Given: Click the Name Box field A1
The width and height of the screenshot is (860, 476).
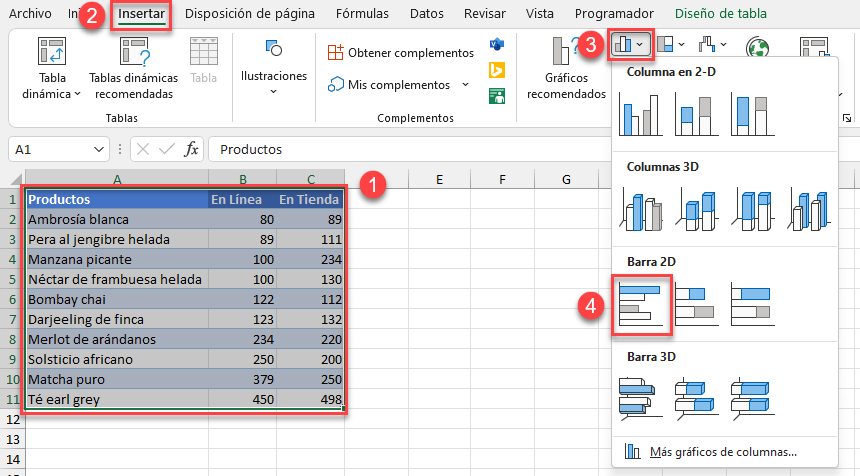Looking at the screenshot, I should pyautogui.click(x=52, y=149).
